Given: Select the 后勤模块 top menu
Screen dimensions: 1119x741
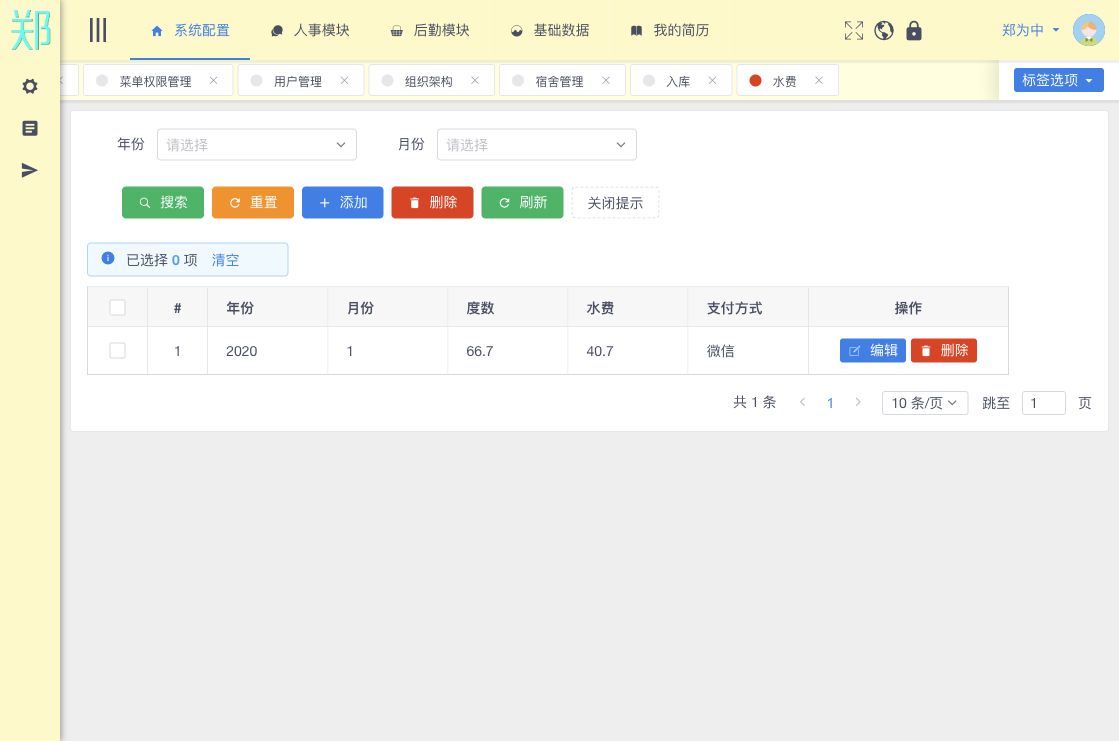Looking at the screenshot, I should [x=430, y=30].
